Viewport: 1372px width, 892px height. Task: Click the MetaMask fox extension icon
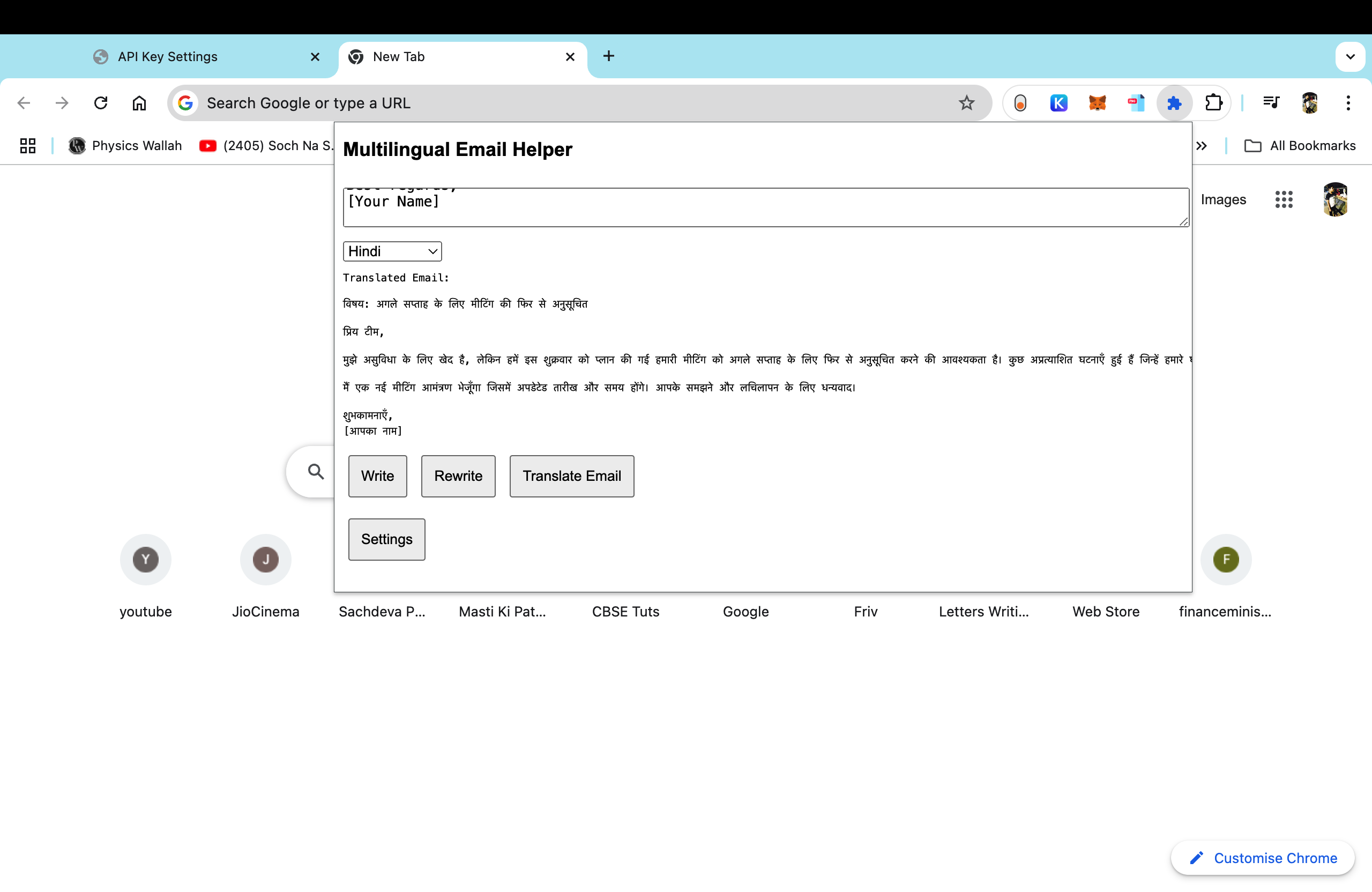point(1097,103)
